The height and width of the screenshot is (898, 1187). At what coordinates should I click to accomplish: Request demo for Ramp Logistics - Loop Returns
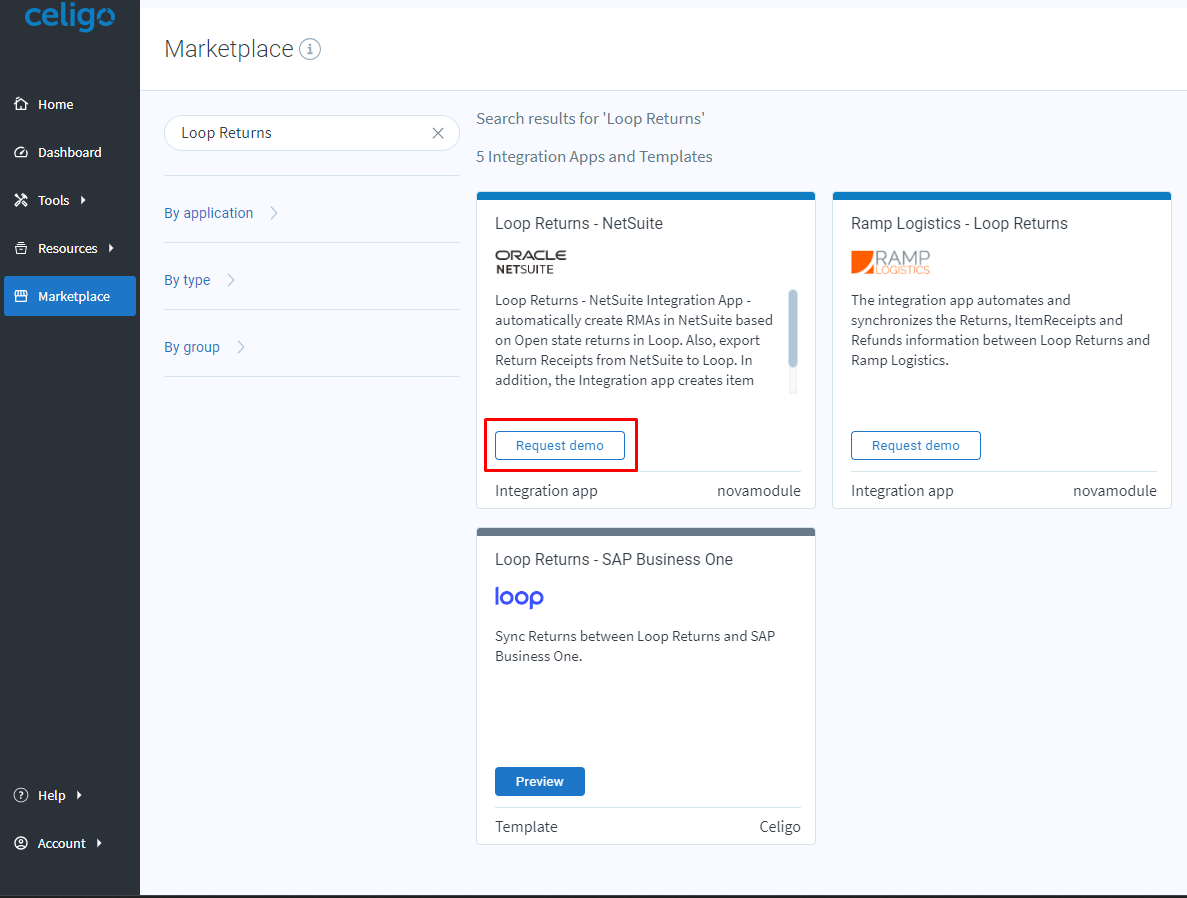click(915, 445)
